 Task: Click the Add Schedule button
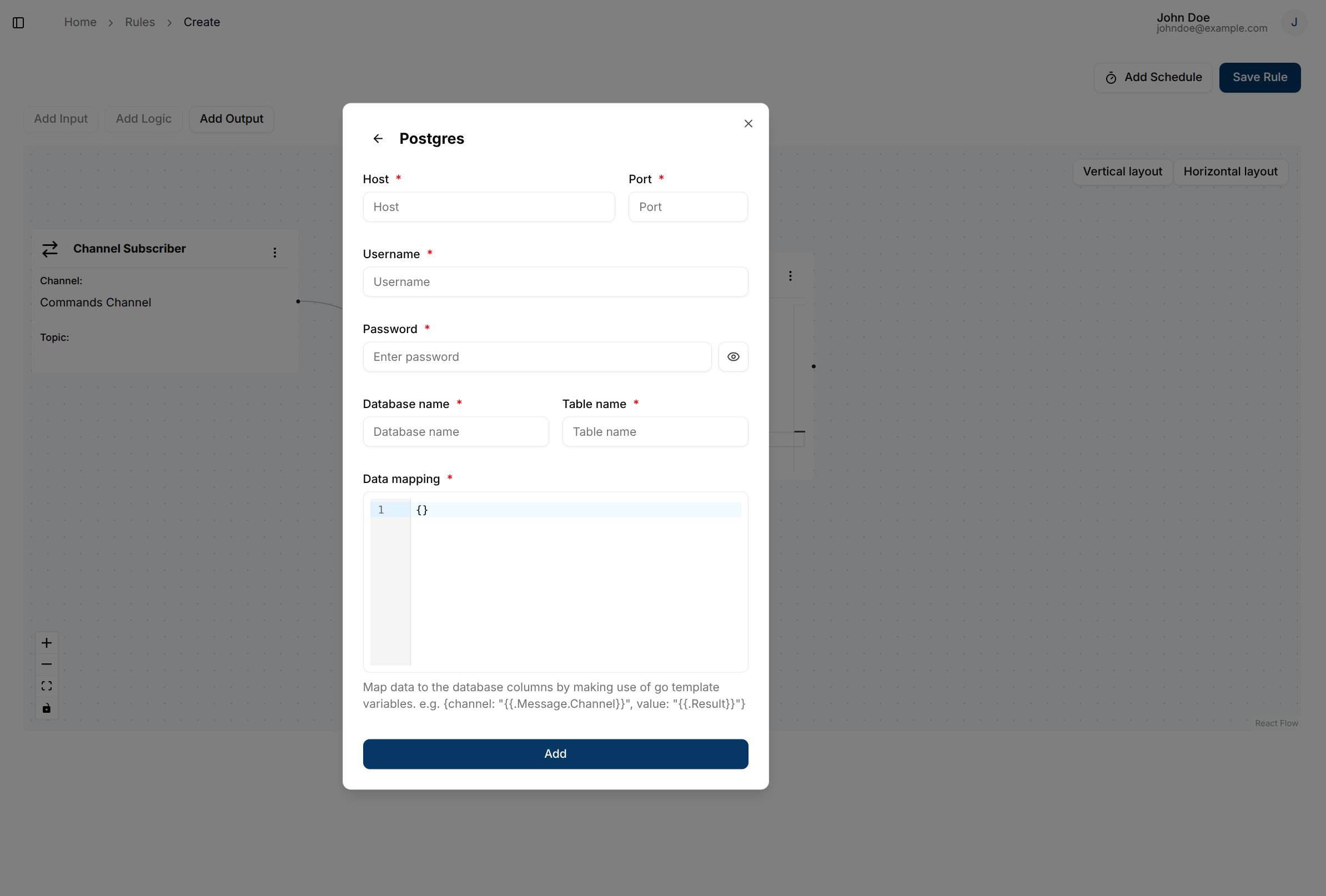(x=1153, y=78)
